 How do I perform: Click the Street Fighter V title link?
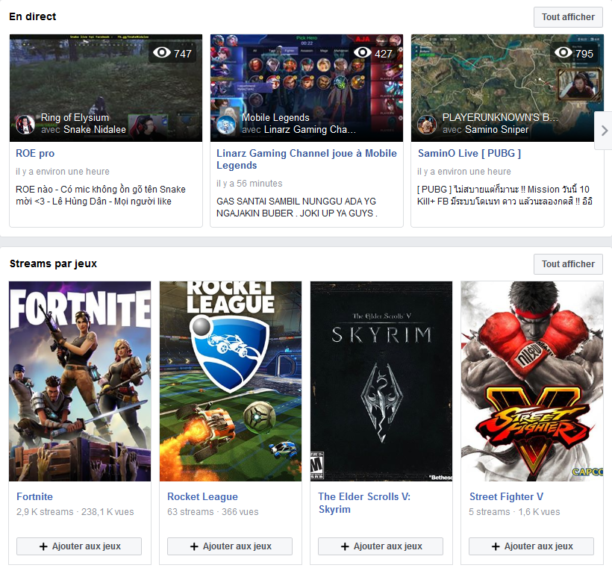[x=506, y=497]
